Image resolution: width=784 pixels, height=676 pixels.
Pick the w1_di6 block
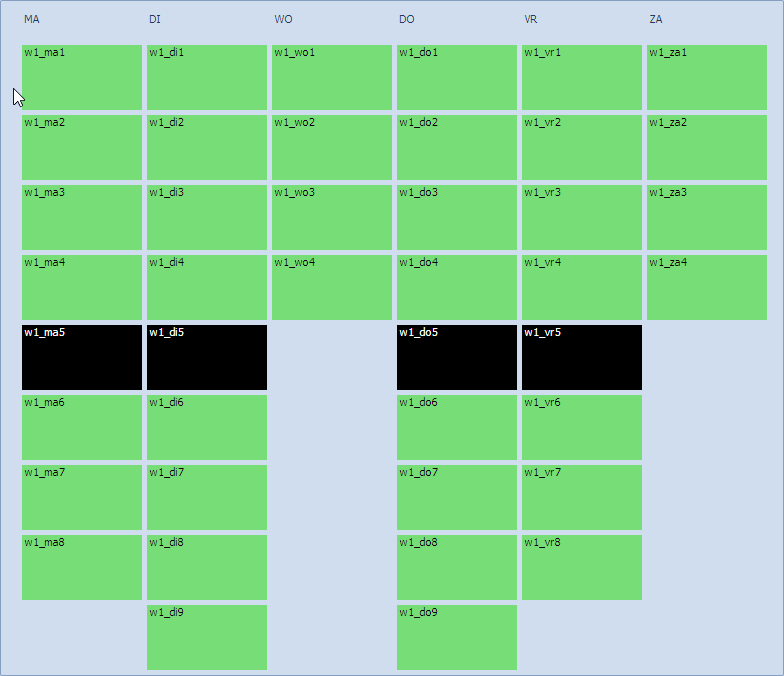click(x=207, y=428)
